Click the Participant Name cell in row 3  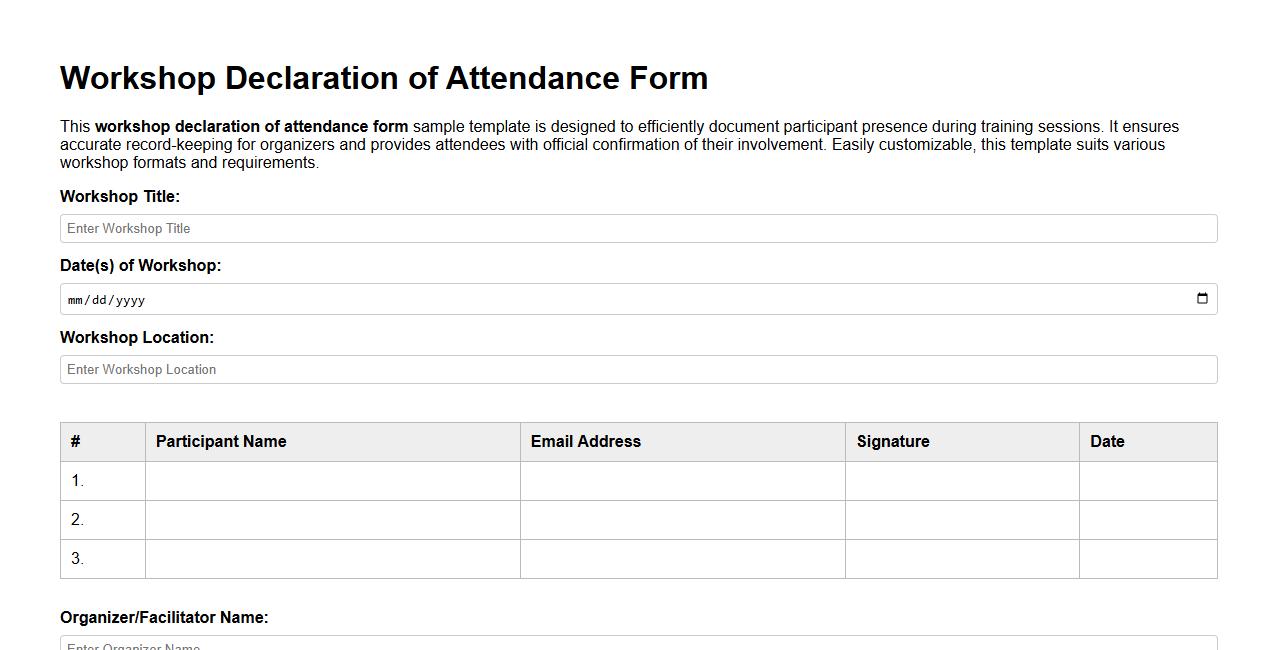pos(332,558)
